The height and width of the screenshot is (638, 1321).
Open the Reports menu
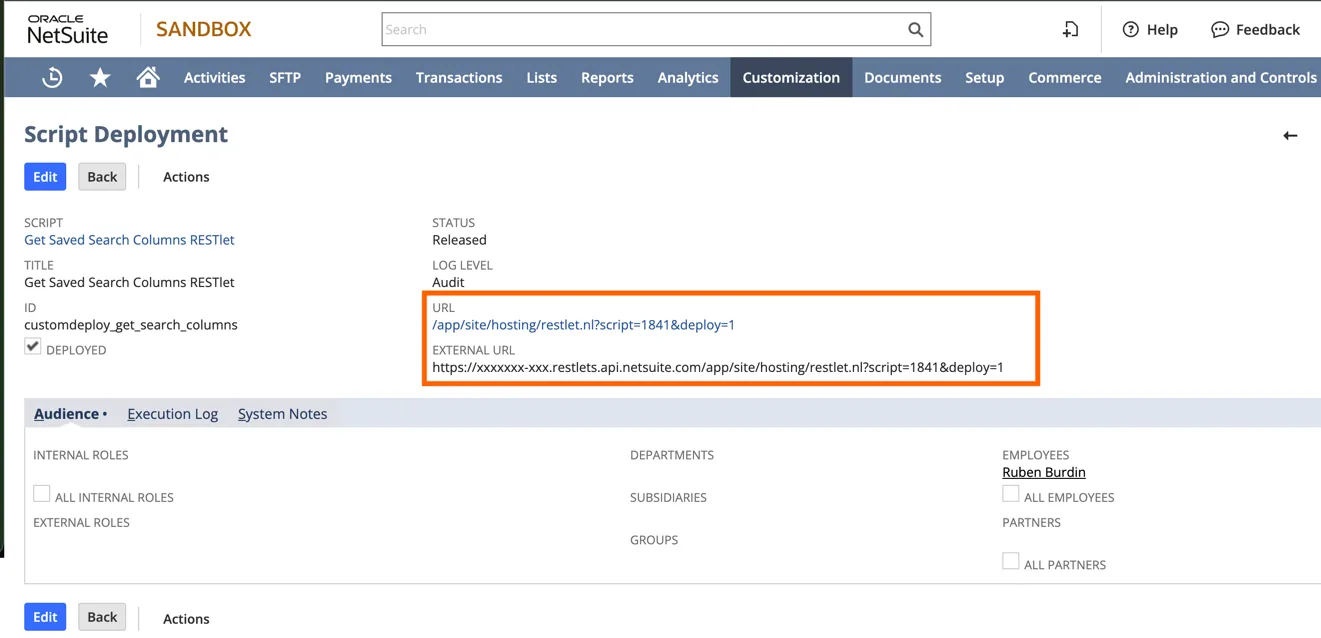point(607,77)
